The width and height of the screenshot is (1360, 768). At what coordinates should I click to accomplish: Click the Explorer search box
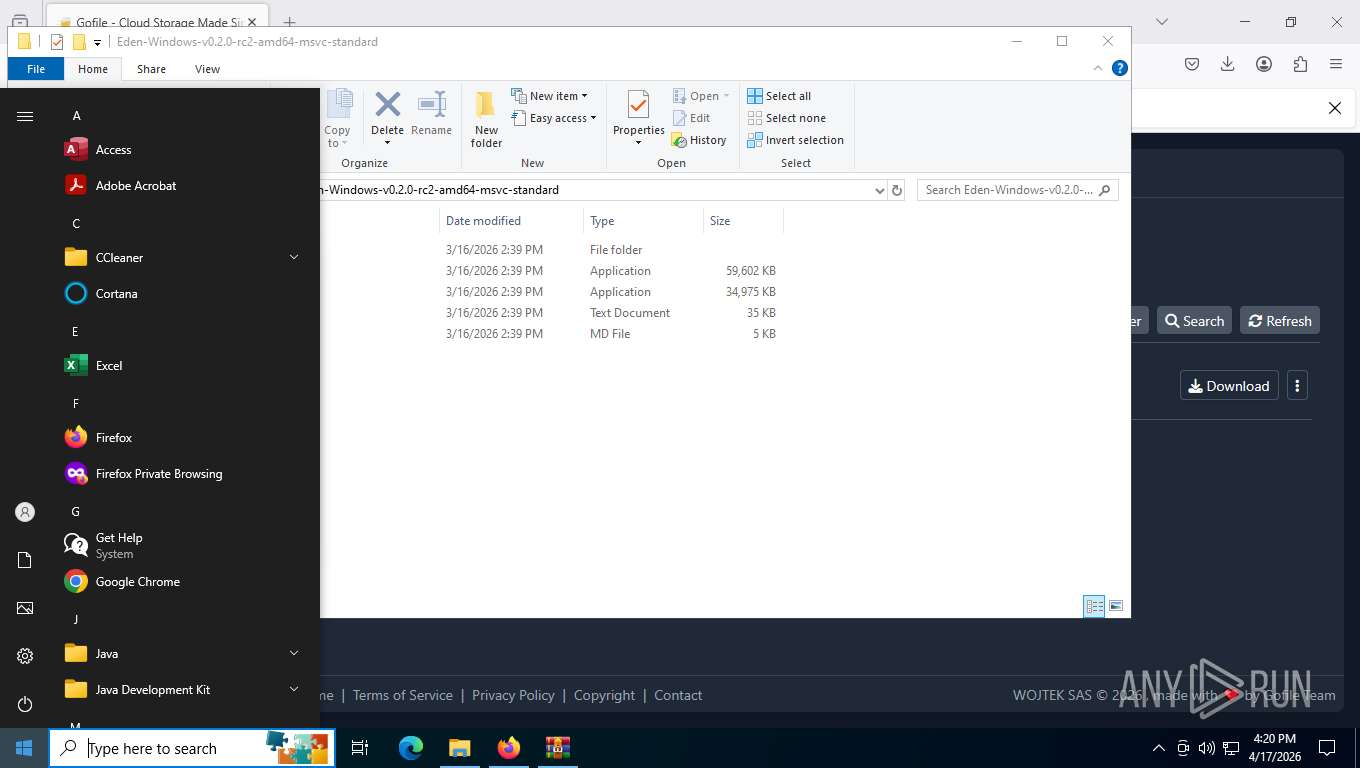pyautogui.click(x=1017, y=190)
